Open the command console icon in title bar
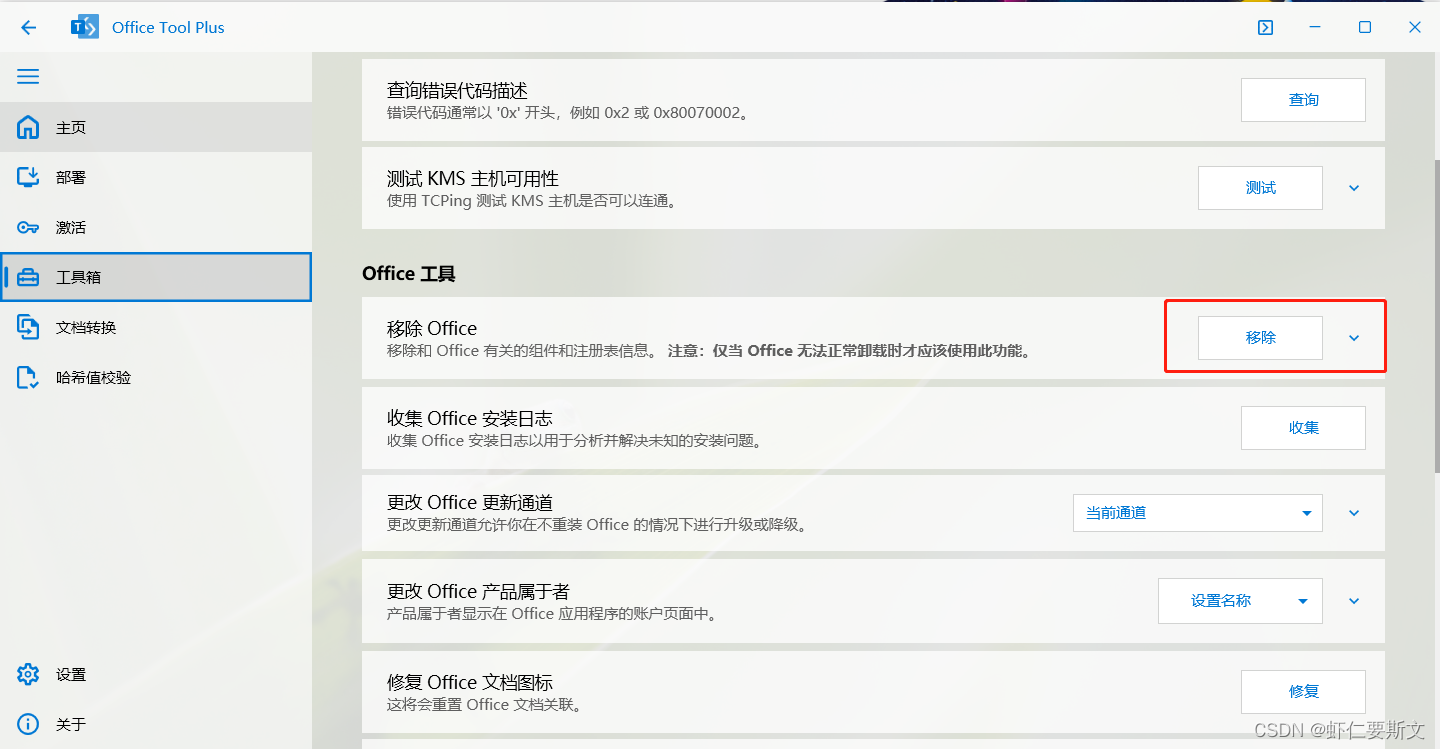 pyautogui.click(x=1265, y=28)
